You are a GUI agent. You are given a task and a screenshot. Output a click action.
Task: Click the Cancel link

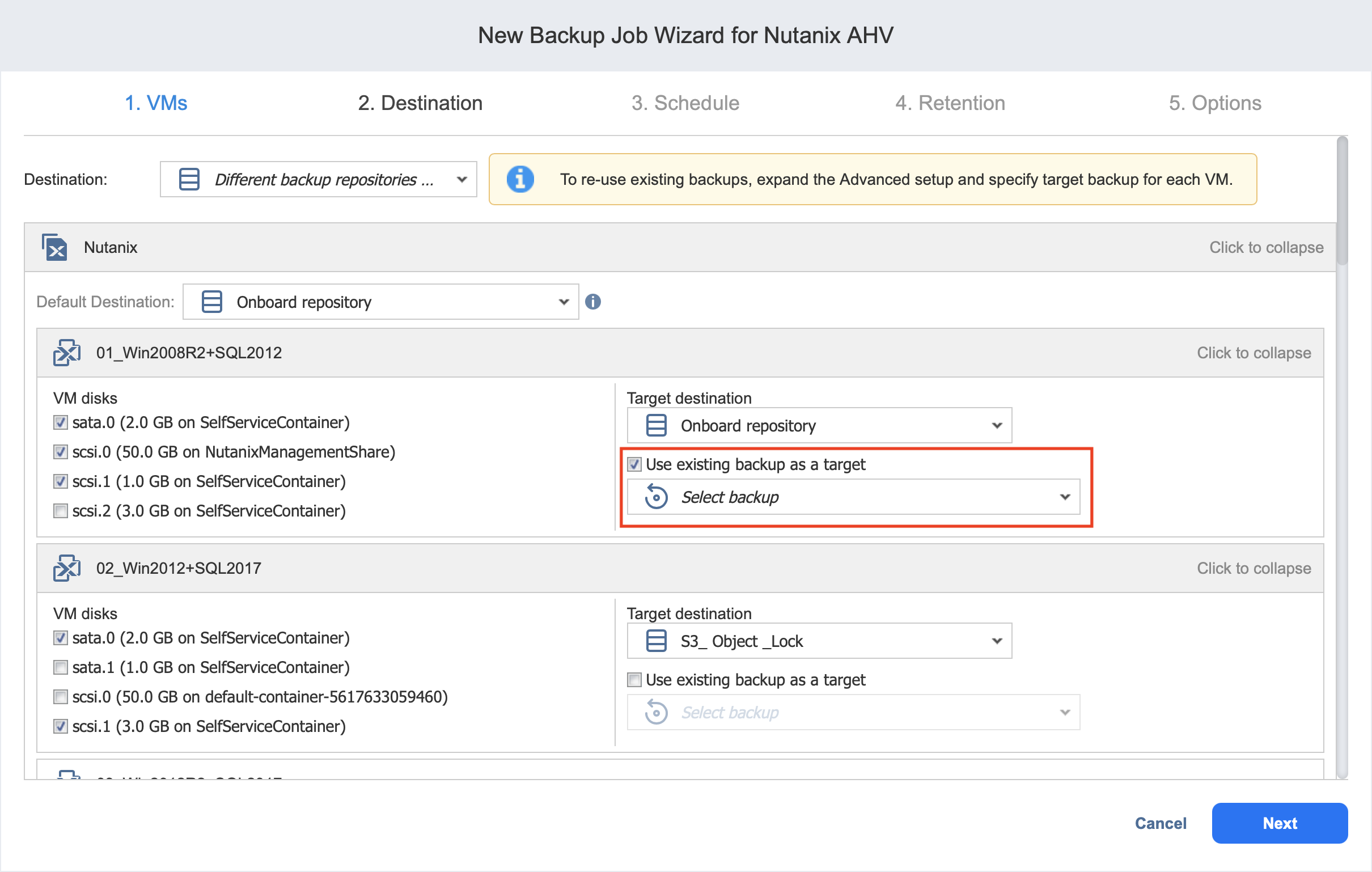[x=1160, y=823]
